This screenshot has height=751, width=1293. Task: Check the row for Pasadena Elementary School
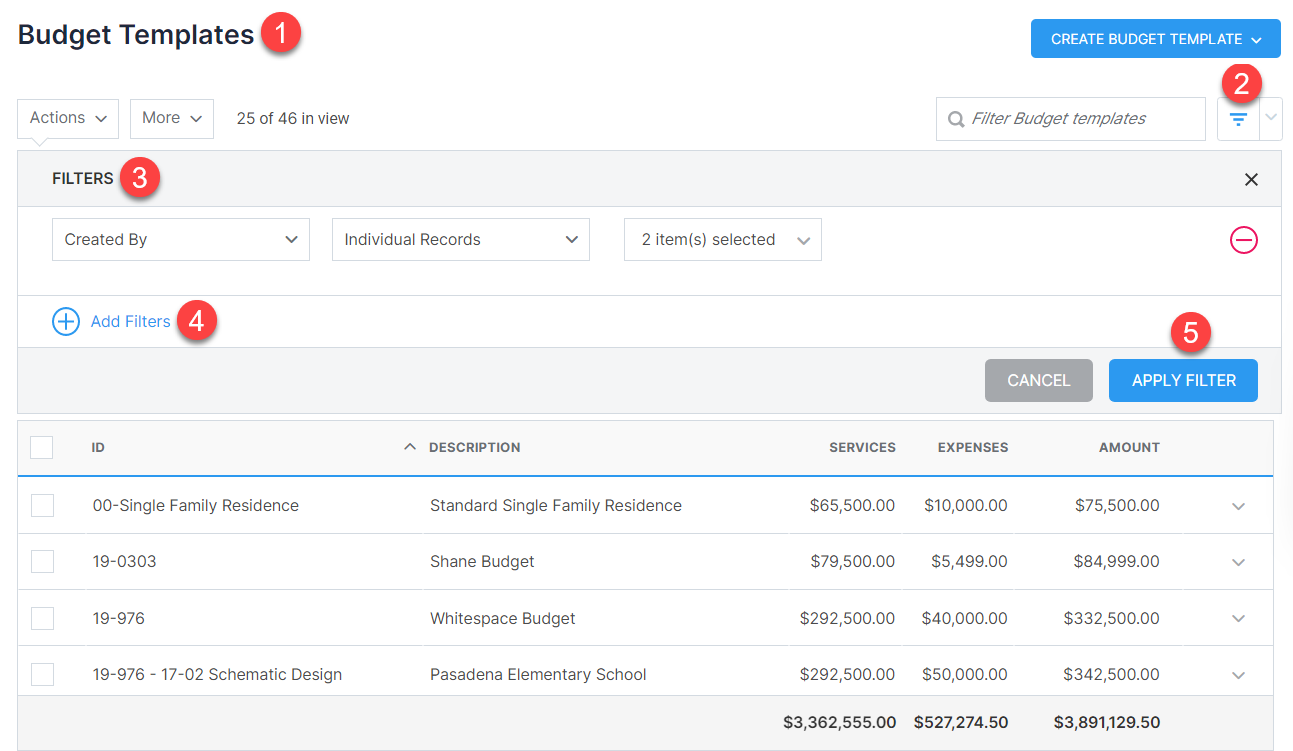(x=41, y=674)
